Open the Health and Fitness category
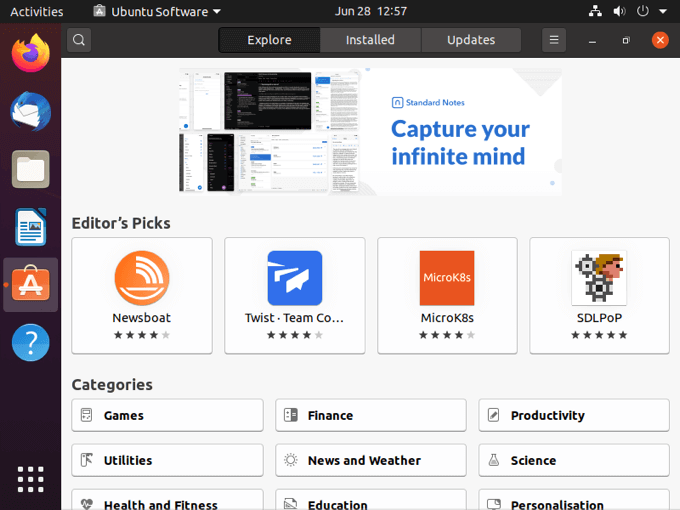The height and width of the screenshot is (510, 680). coord(167,500)
